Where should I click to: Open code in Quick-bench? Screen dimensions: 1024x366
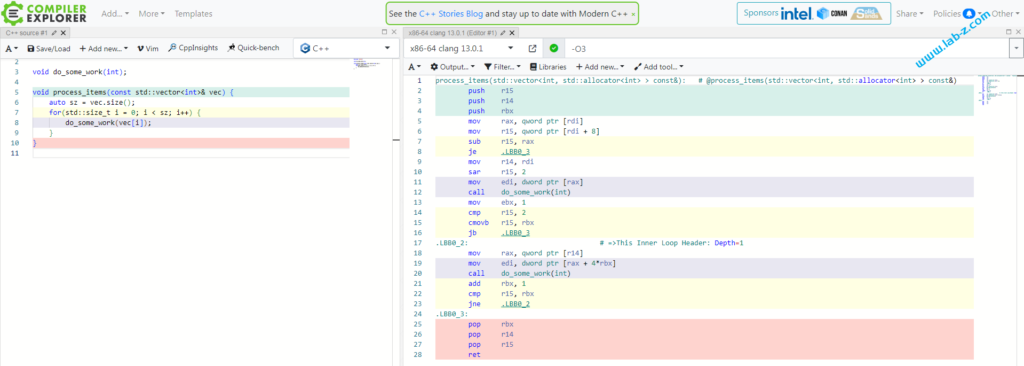tap(253, 48)
